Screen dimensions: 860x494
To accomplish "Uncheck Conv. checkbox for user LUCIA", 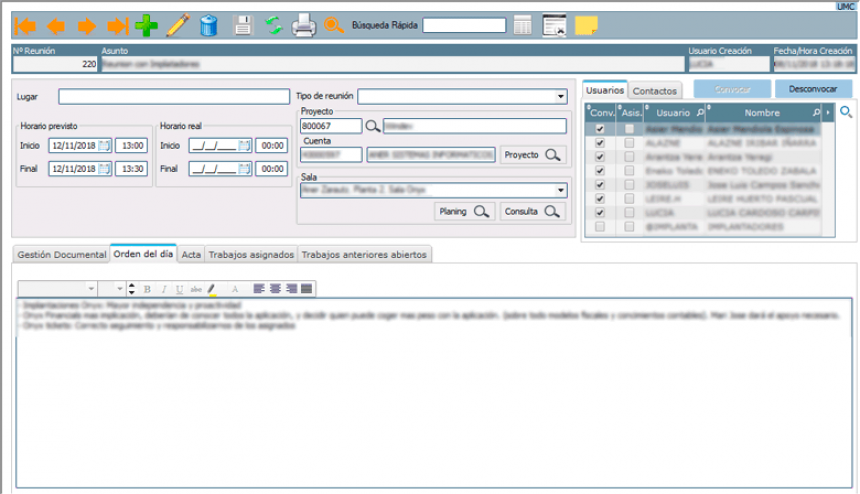I will [599, 213].
